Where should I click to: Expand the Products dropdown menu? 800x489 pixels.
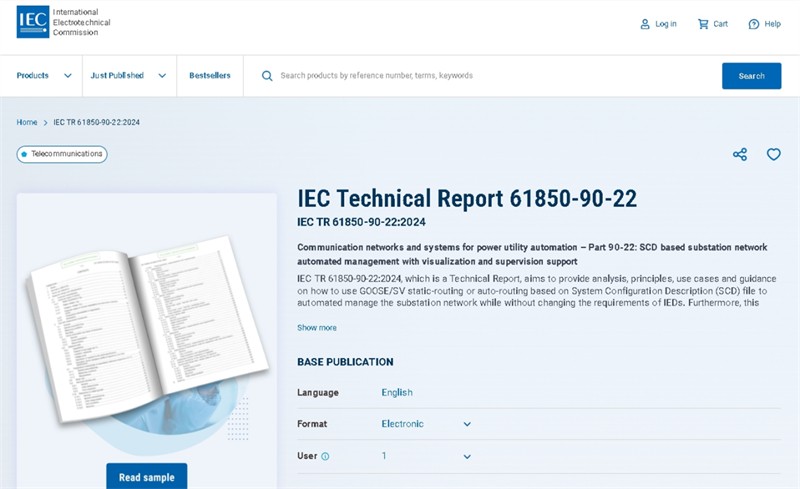[x=44, y=76]
